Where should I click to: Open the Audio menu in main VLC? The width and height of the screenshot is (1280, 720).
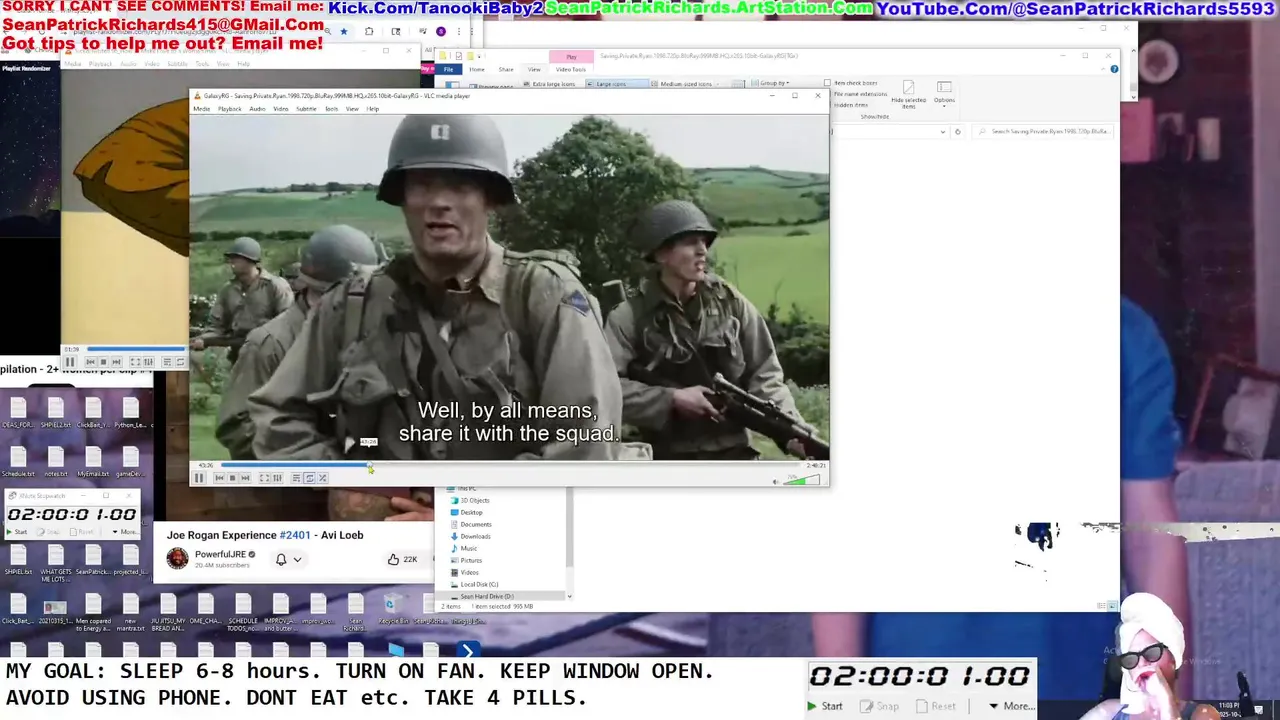(257, 108)
